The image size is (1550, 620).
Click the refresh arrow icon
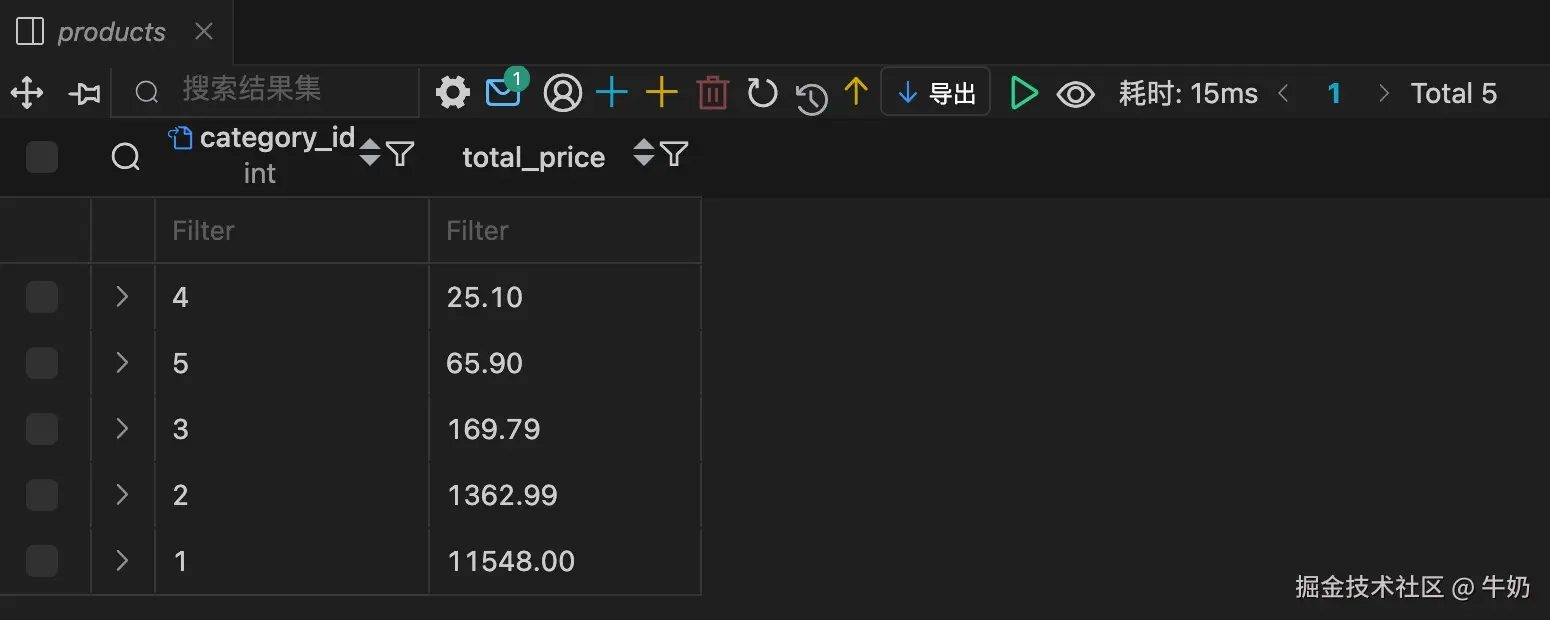(762, 93)
